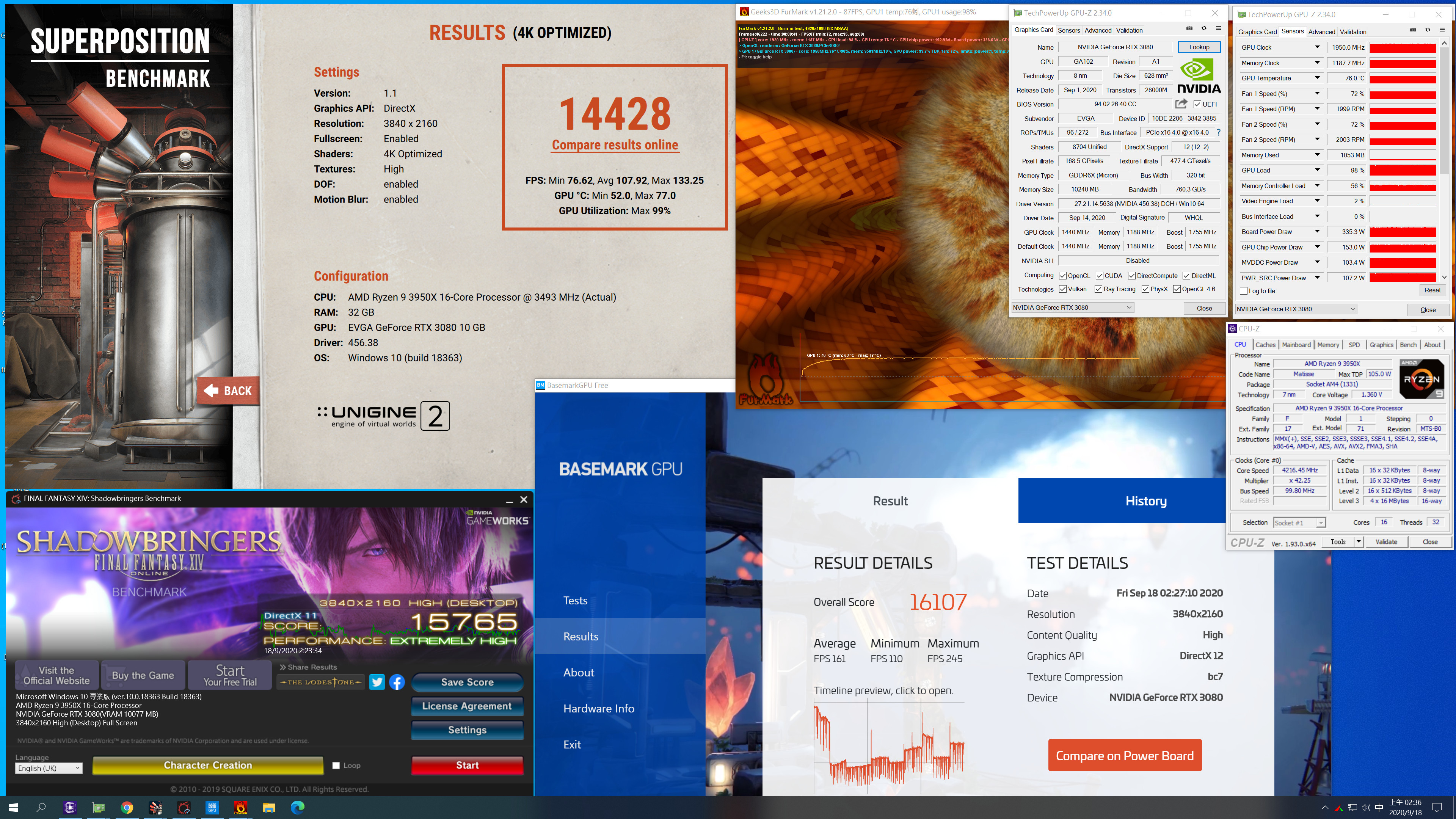Viewport: 1456px width, 819px height.
Task: Open the Board Power Draw sensor dropdown
Action: point(1318,232)
